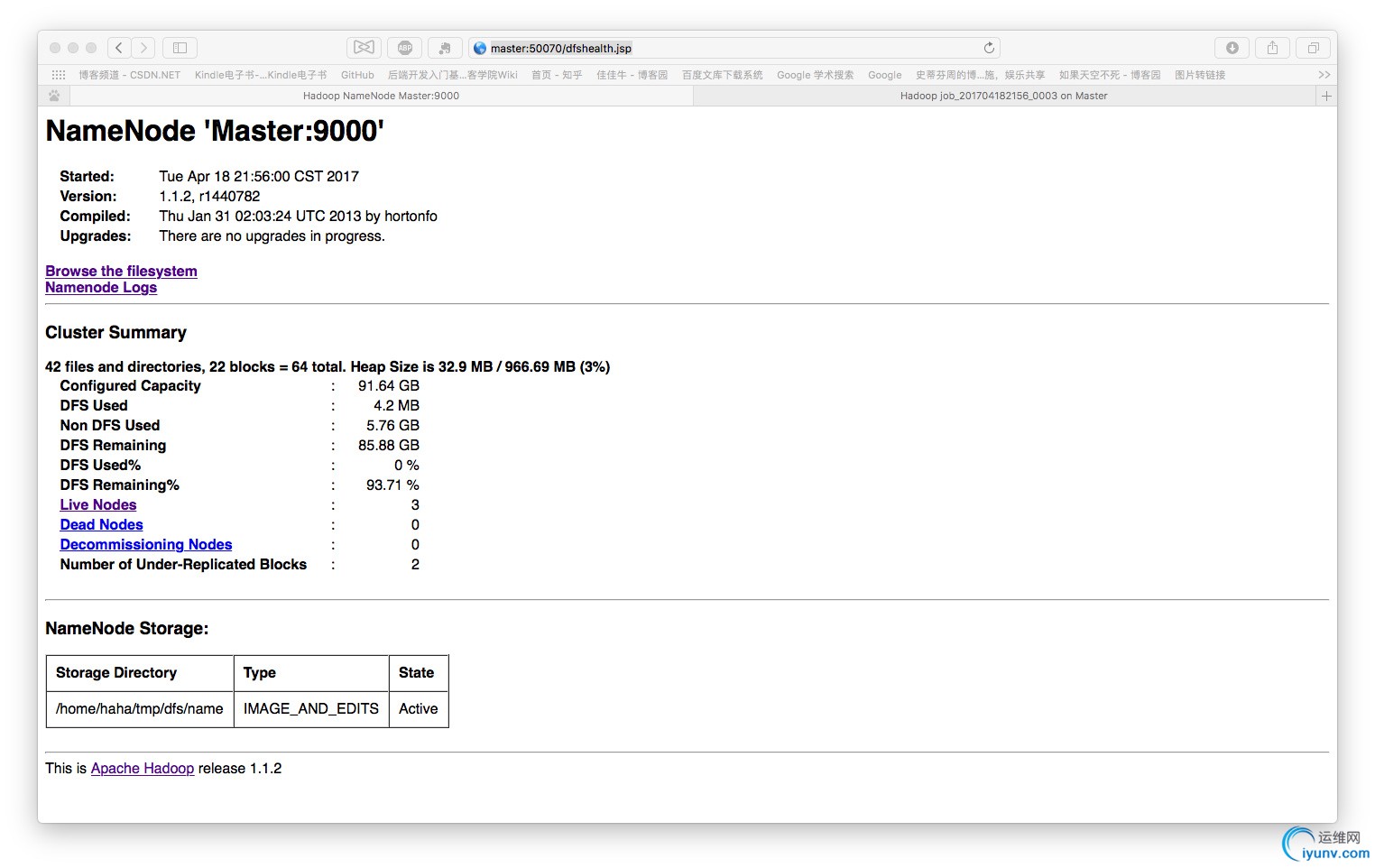Go forward using the Safari forward arrow
Image resolution: width=1375 pixels, height=868 pixels.
(143, 48)
